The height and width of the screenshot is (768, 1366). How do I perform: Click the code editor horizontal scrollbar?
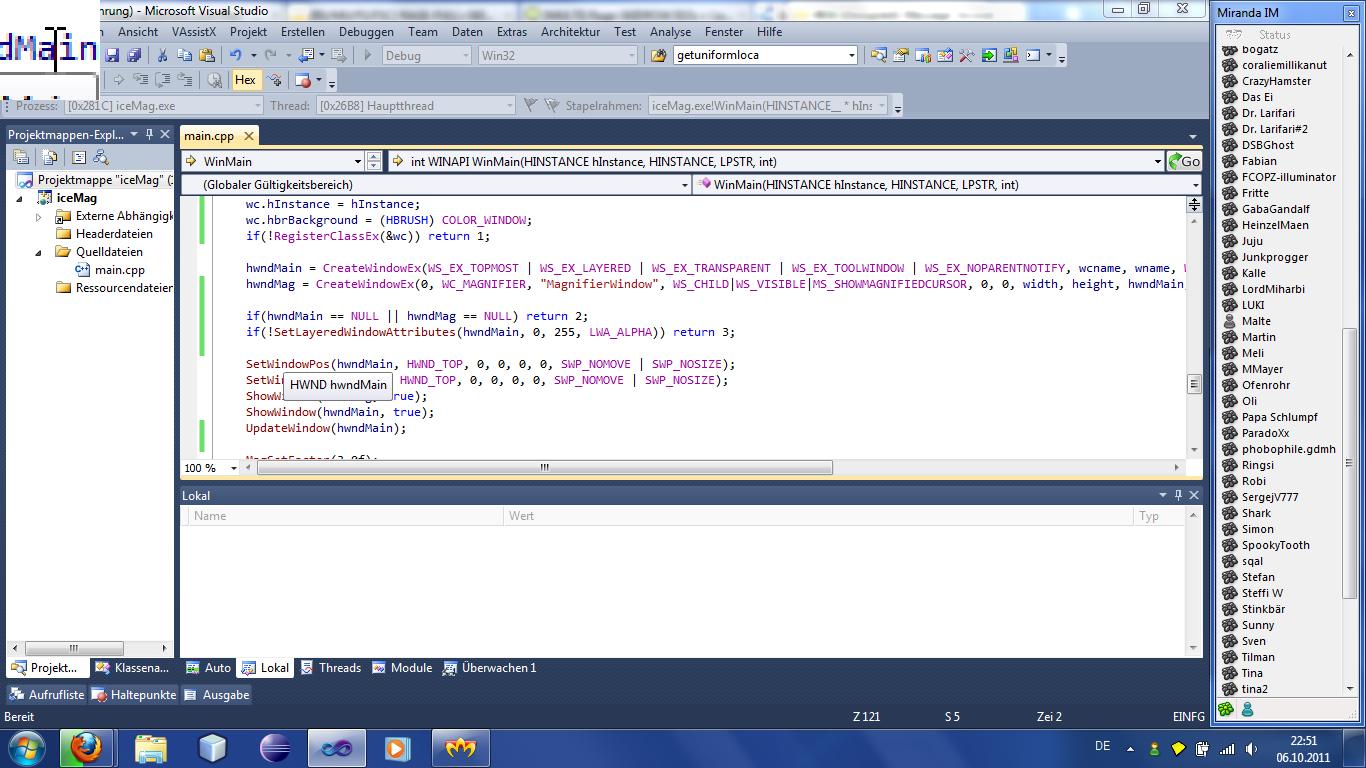[542, 467]
